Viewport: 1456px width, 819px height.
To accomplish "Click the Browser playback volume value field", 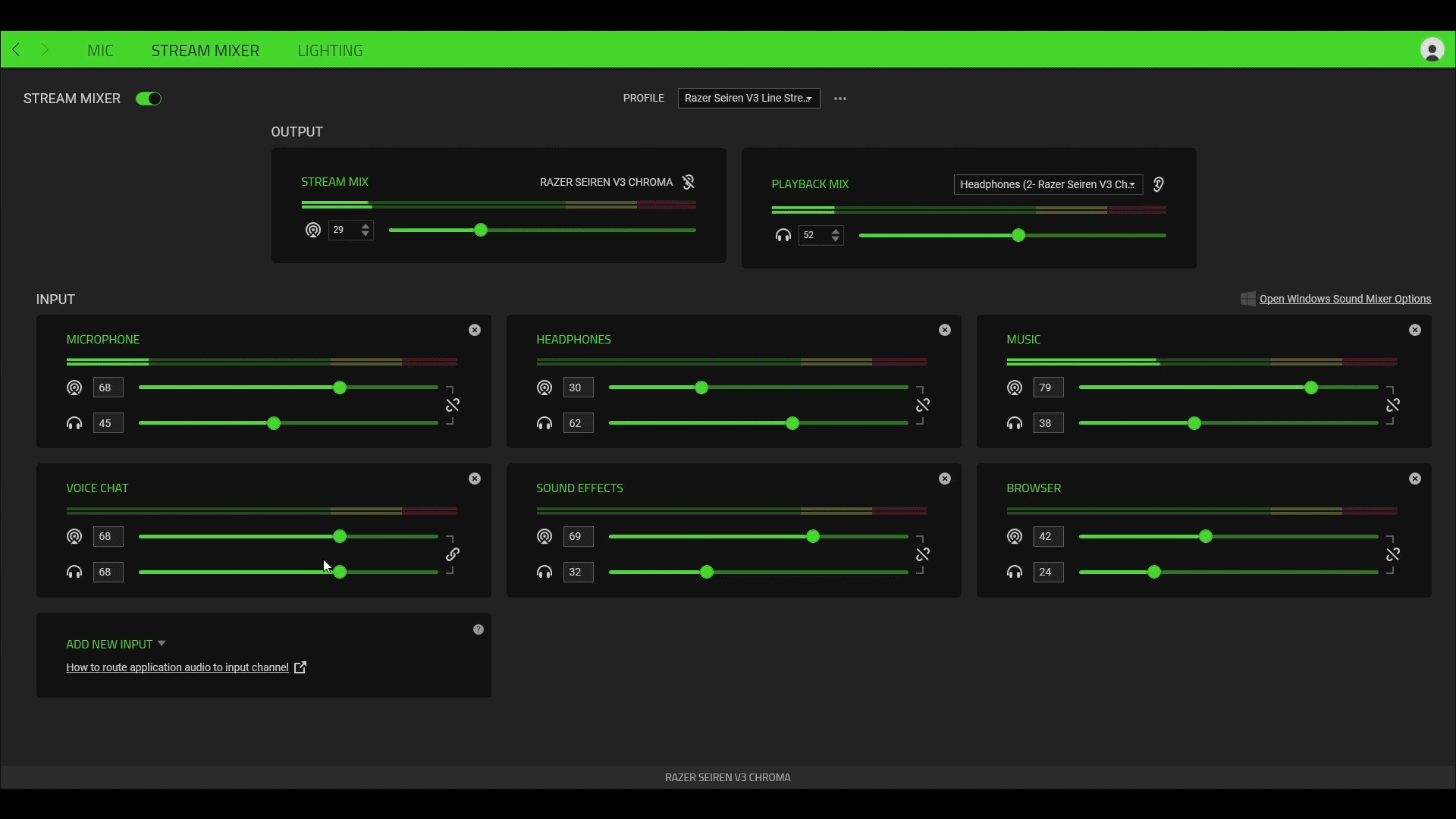I will click(x=1048, y=572).
